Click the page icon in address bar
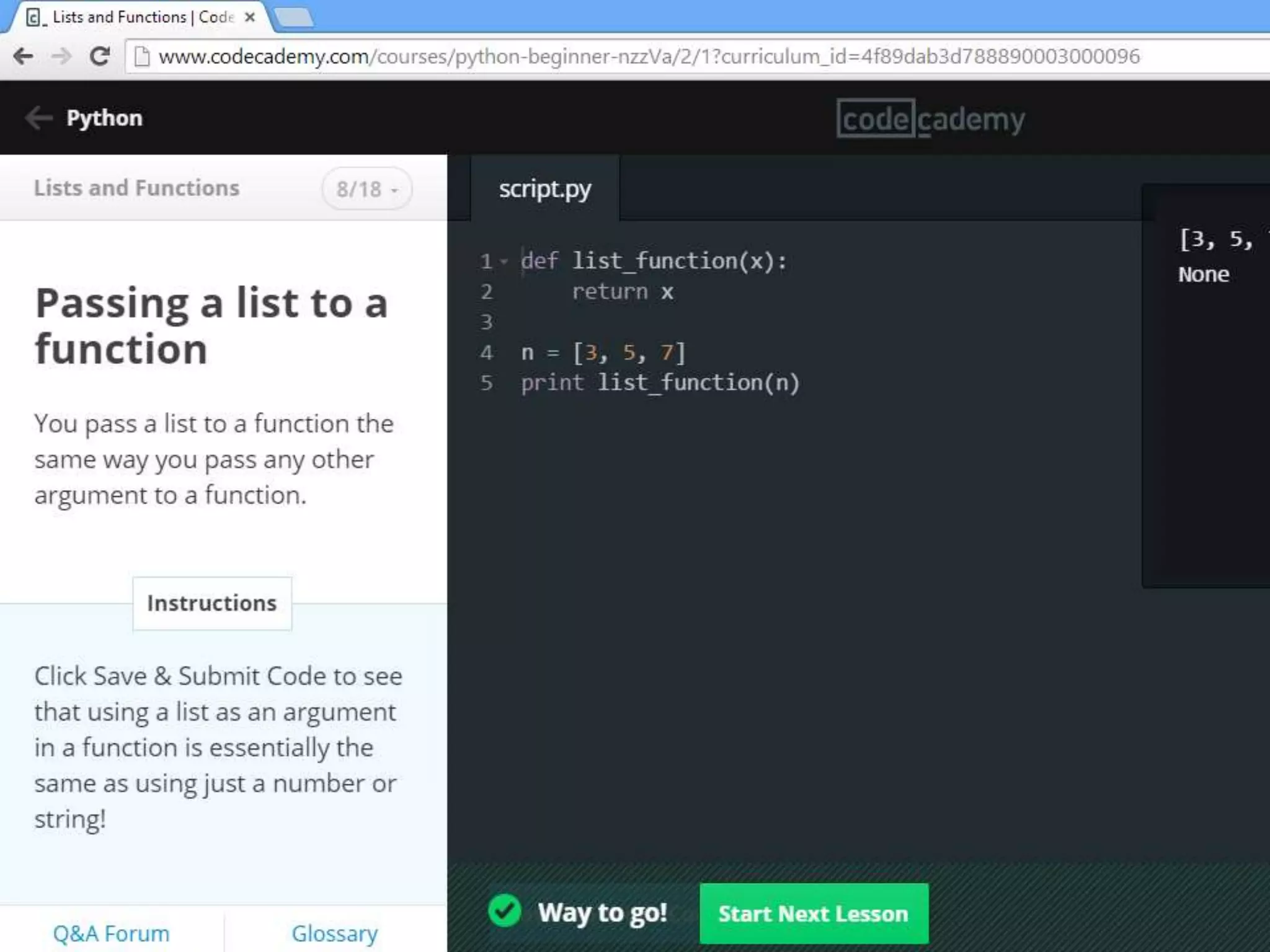 click(x=142, y=56)
